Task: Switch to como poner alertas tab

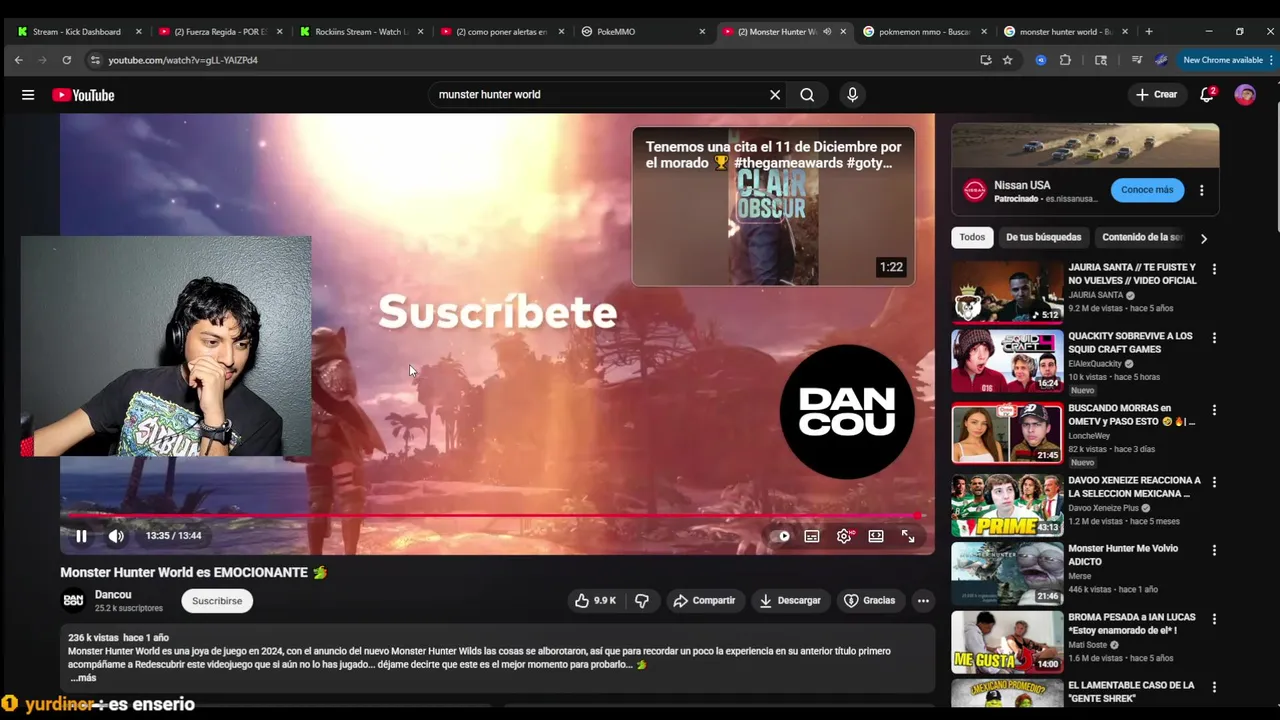Action: tap(502, 31)
